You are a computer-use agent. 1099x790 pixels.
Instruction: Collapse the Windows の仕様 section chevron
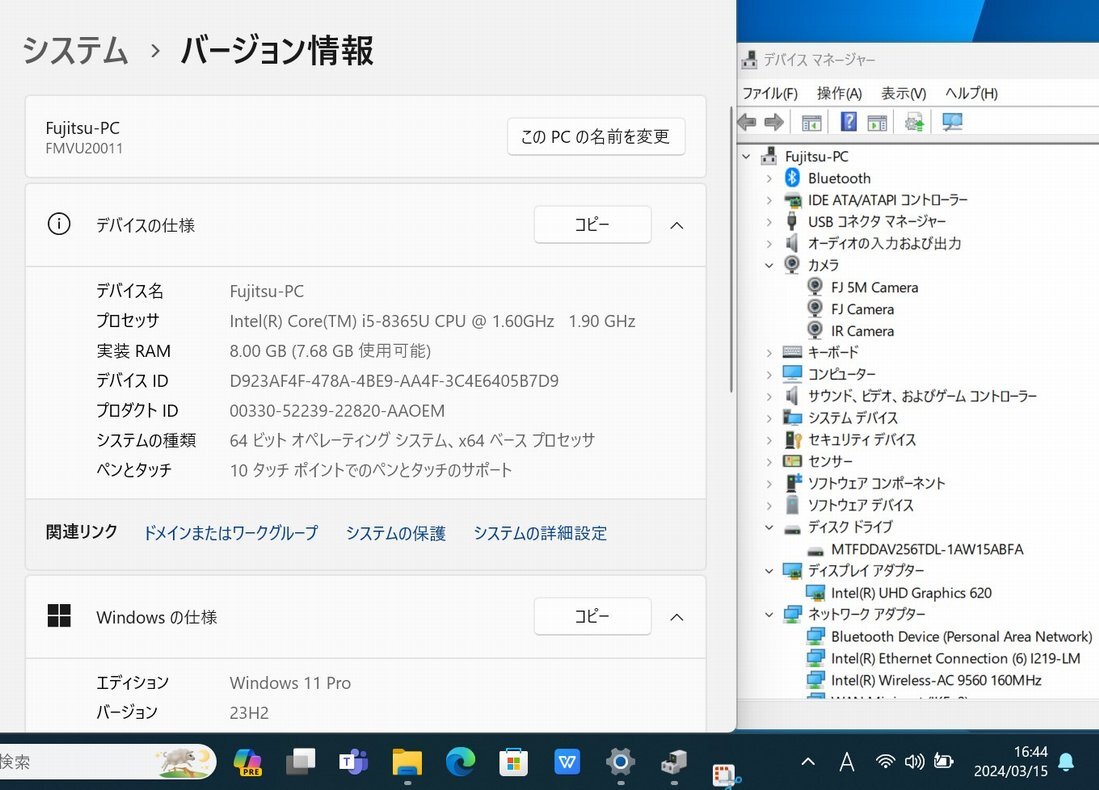coord(676,618)
